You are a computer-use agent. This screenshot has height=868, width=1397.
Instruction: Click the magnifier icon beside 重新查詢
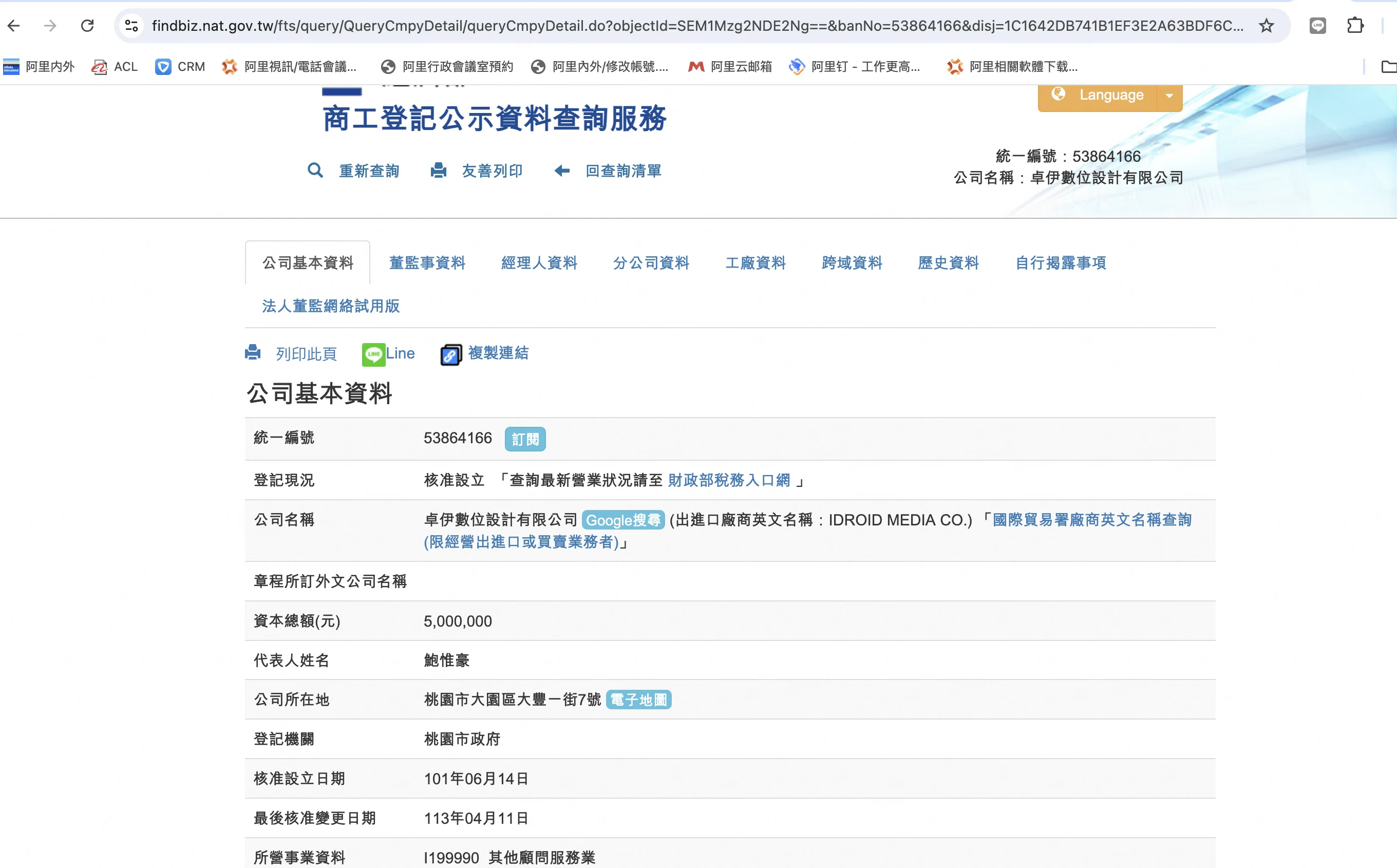(x=315, y=171)
